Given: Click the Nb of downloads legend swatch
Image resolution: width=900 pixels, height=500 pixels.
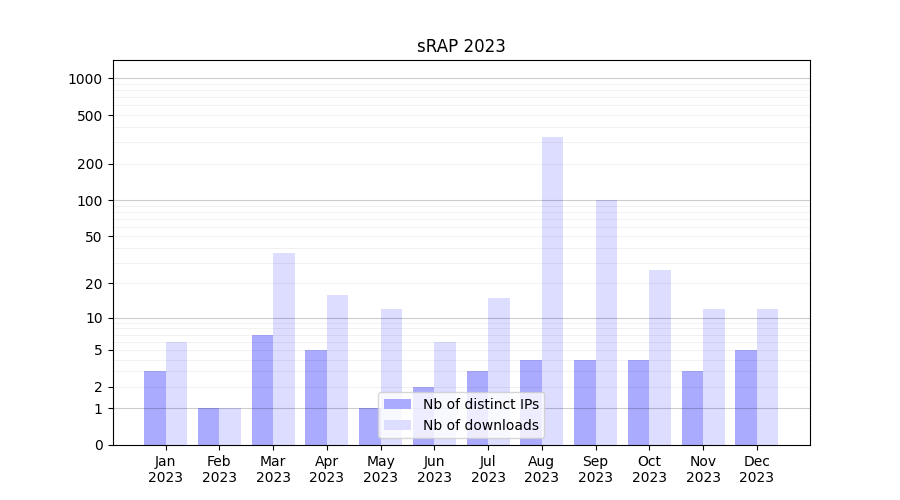Looking at the screenshot, I should (x=397, y=425).
